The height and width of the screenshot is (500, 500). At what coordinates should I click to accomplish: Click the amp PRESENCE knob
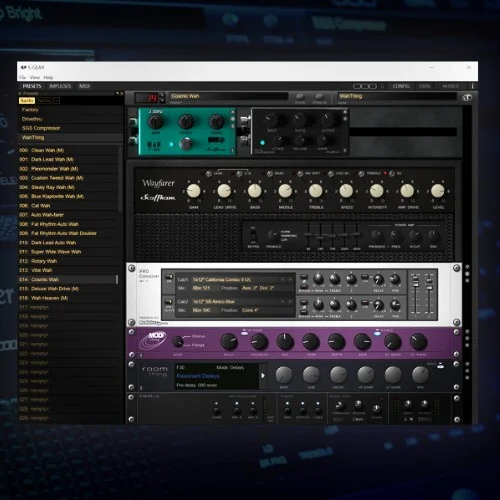(x=377, y=236)
